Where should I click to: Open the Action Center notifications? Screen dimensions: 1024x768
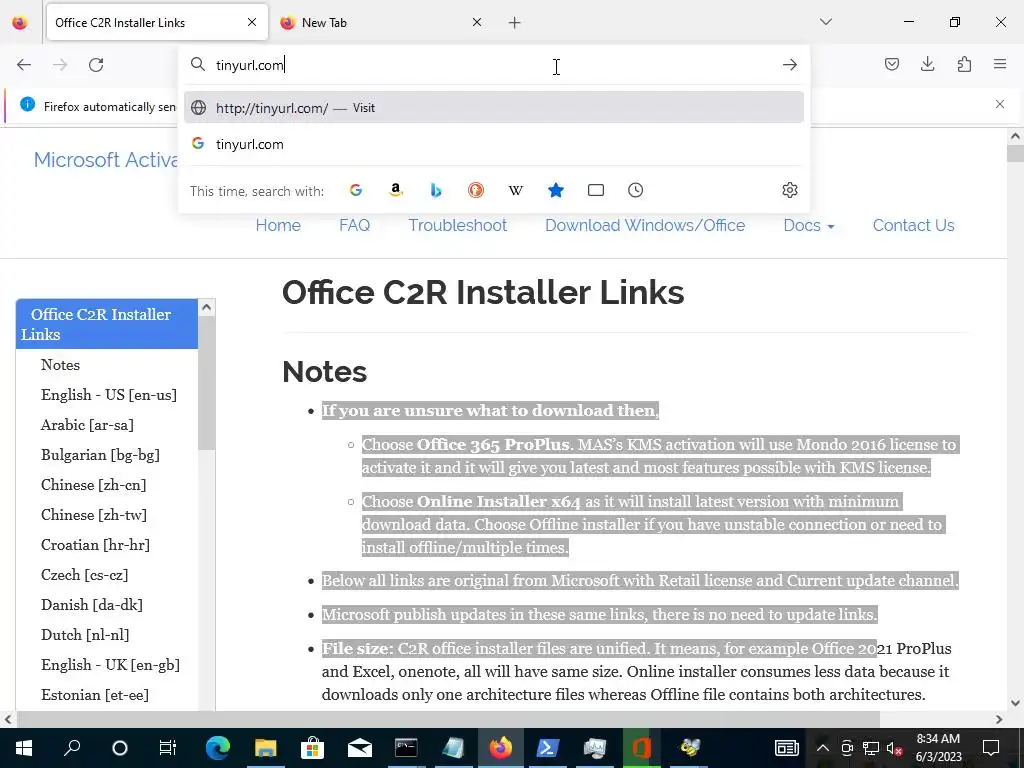[991, 748]
